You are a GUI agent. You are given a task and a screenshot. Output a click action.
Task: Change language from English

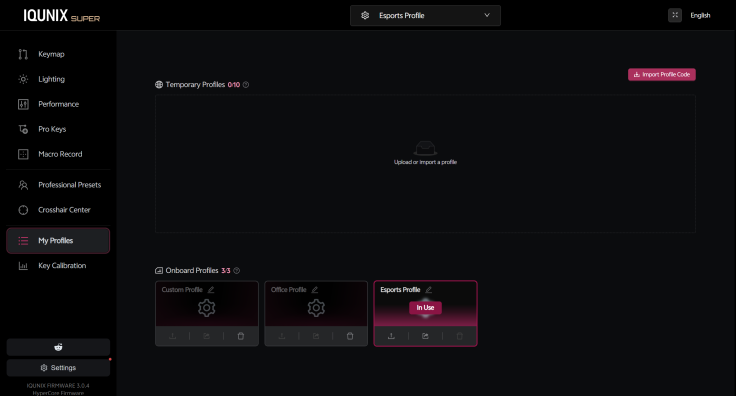coord(700,15)
